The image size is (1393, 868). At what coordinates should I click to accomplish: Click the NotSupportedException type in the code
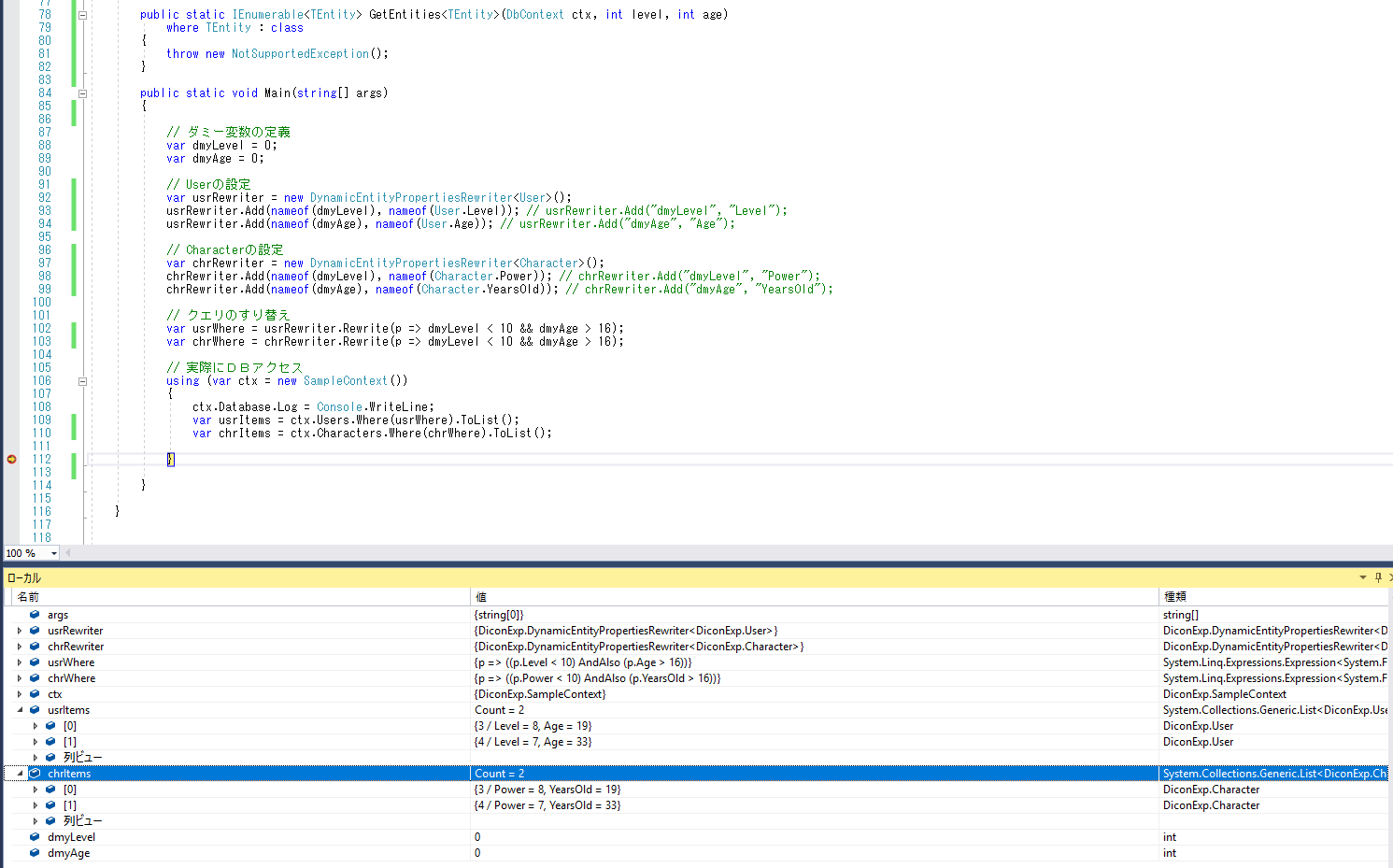[300, 54]
